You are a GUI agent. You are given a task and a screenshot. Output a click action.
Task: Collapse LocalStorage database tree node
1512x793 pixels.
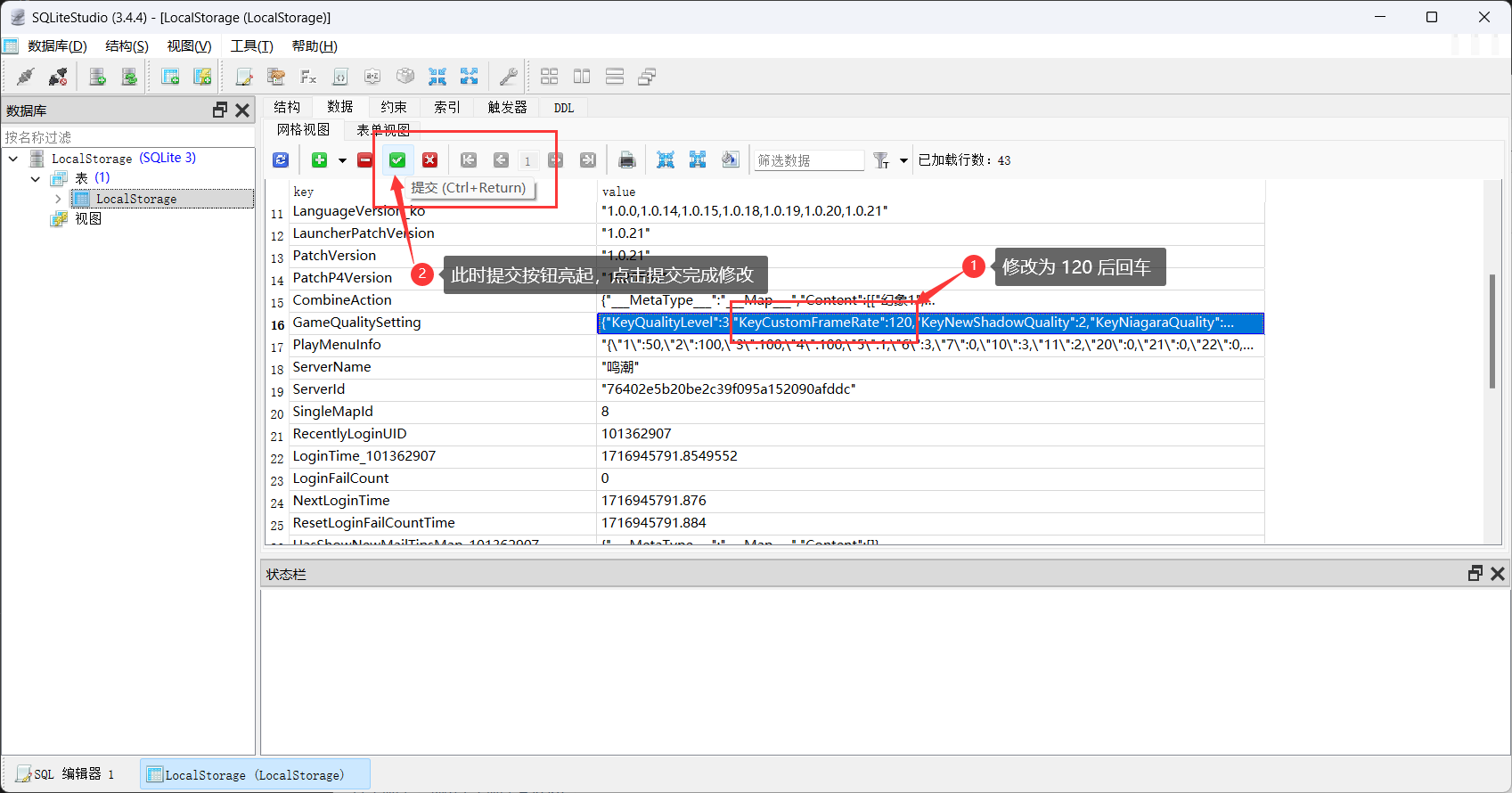[x=13, y=159]
